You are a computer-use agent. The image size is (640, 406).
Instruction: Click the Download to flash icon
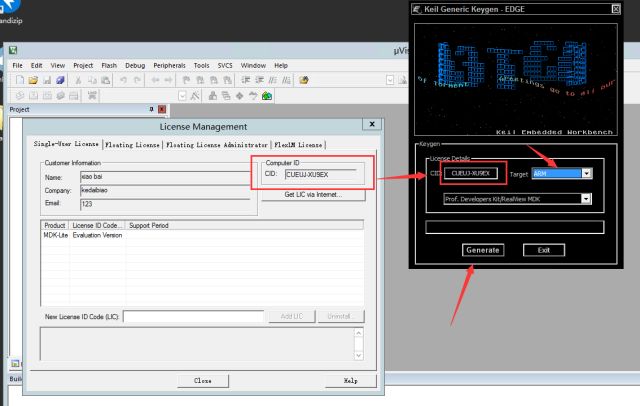(92, 96)
